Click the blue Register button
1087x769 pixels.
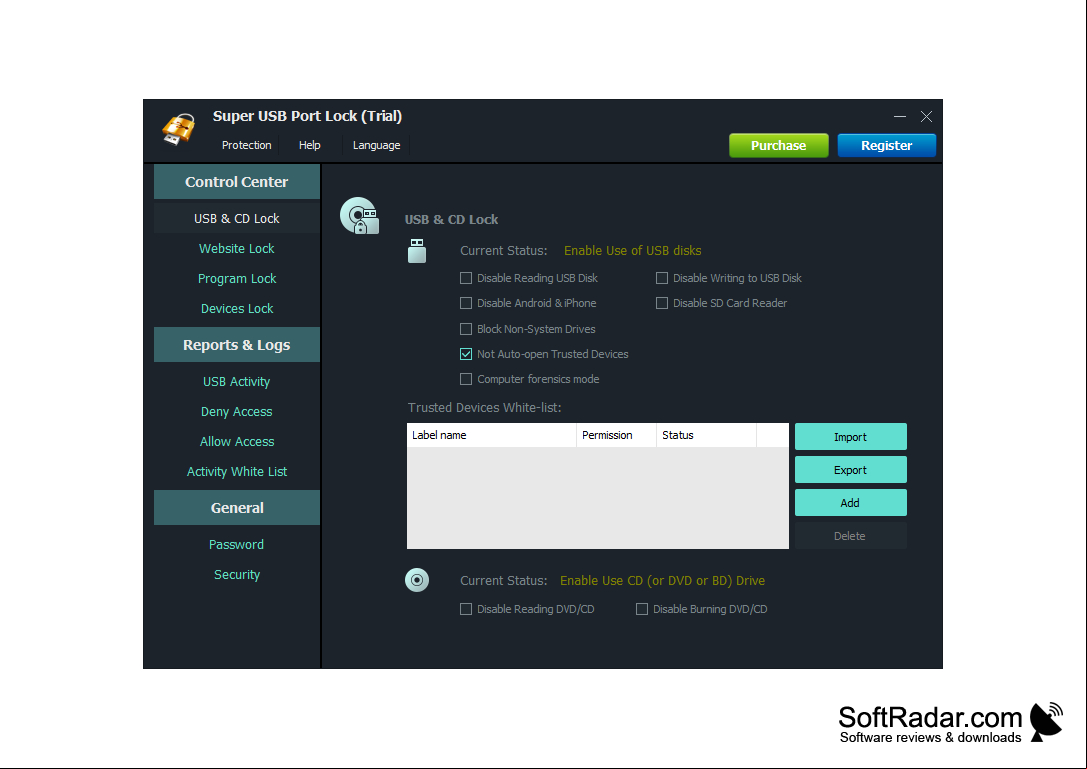coord(886,146)
